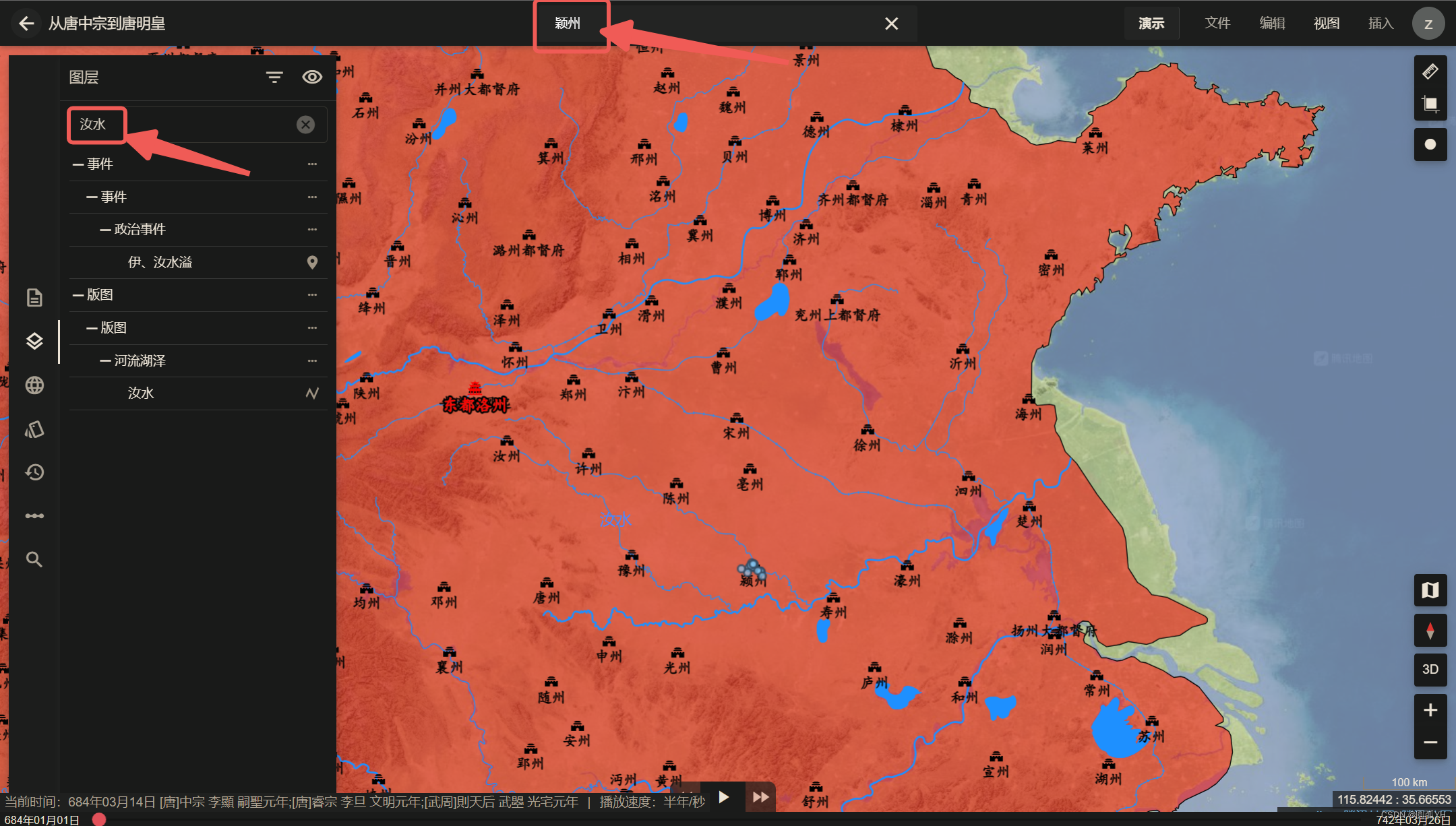Clear the 汝水 layer search field
Screen dimensions: 1456x826
pos(305,124)
